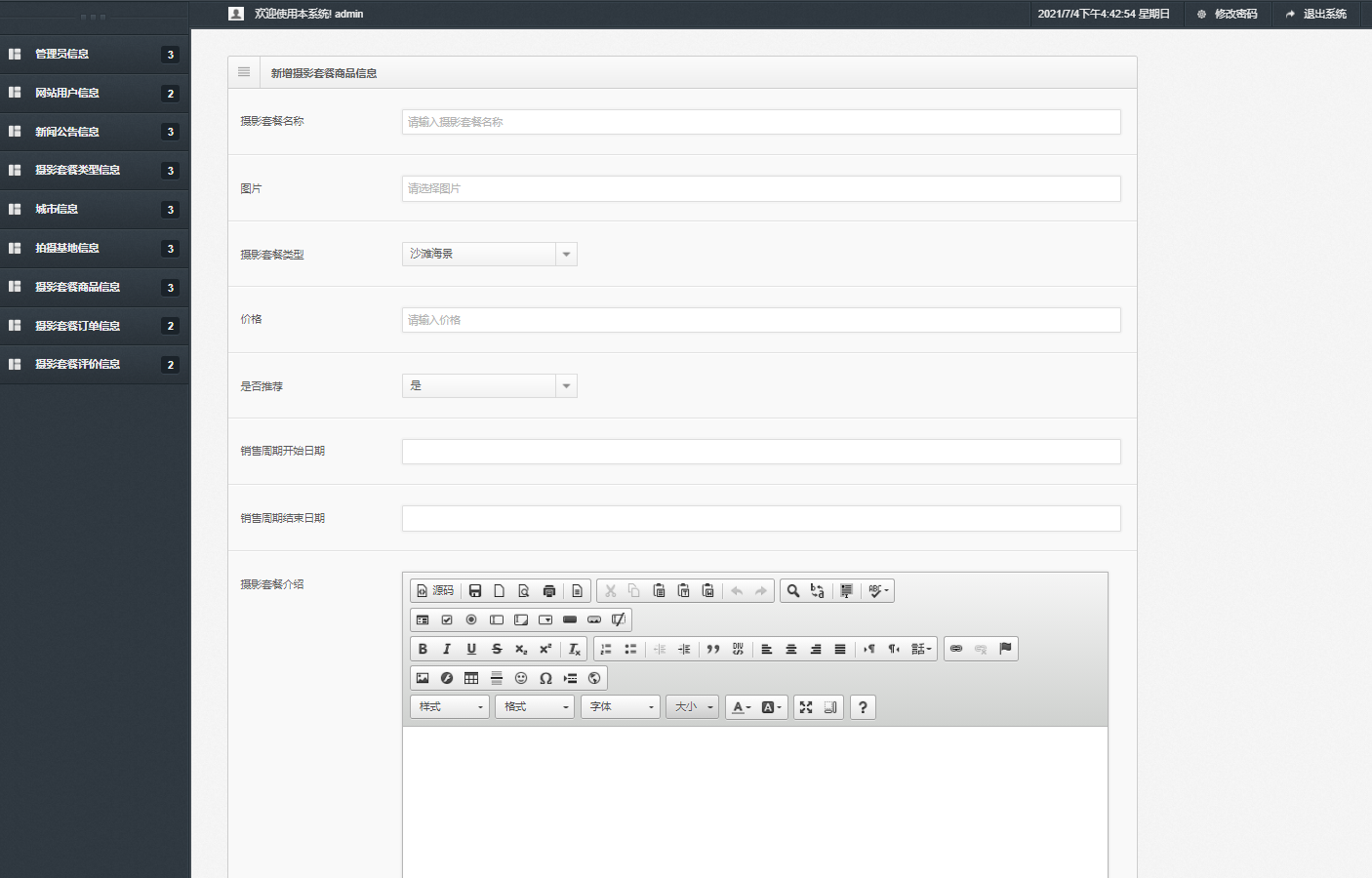The width and height of the screenshot is (1372, 878).
Task: Click the Insert Image icon in editor
Action: 423,678
